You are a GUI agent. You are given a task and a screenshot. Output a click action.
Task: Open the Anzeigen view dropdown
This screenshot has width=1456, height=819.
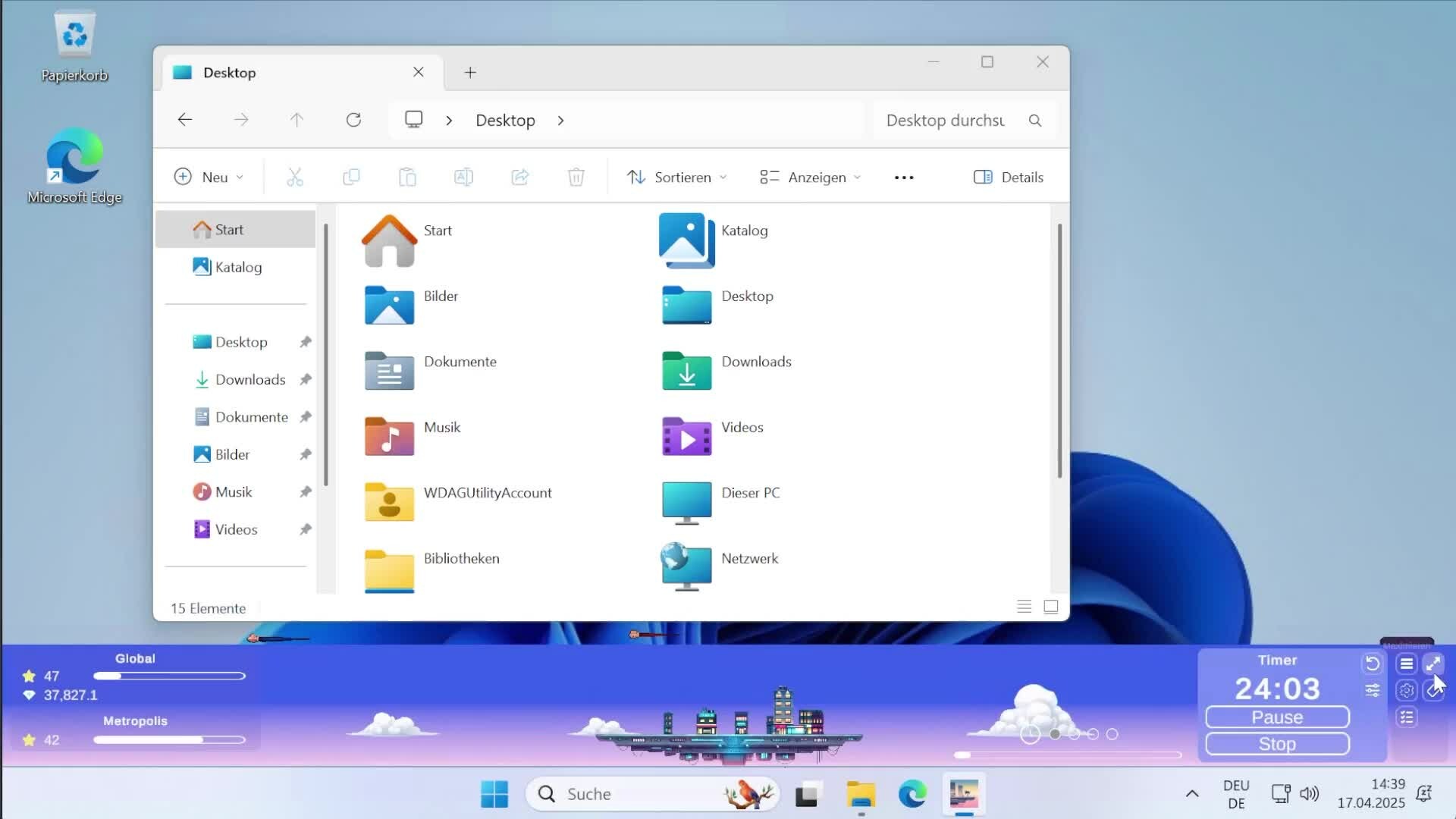[810, 177]
